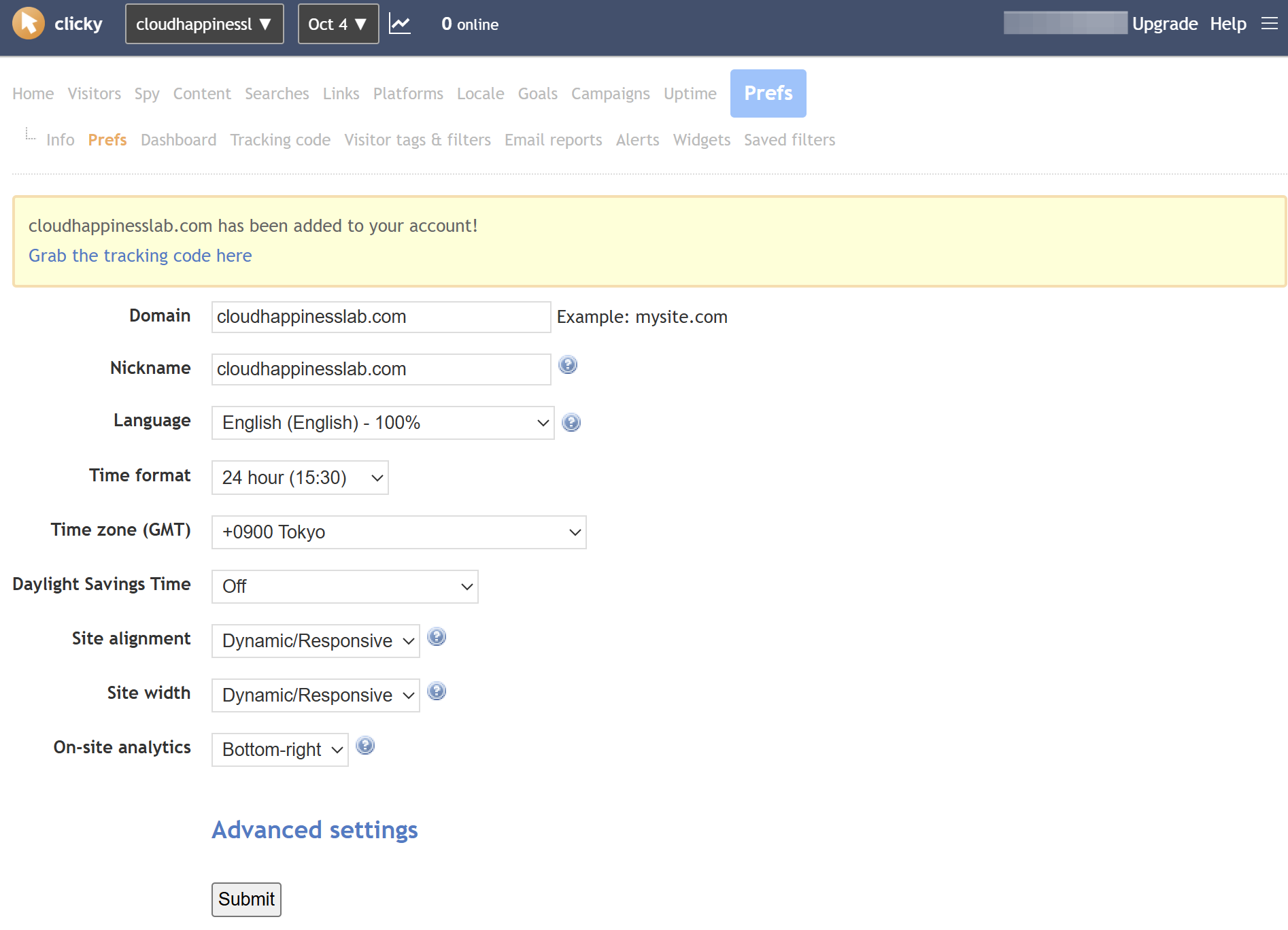Click help icon next to On-site analytics
This screenshot has width=1288, height=930.
(365, 746)
